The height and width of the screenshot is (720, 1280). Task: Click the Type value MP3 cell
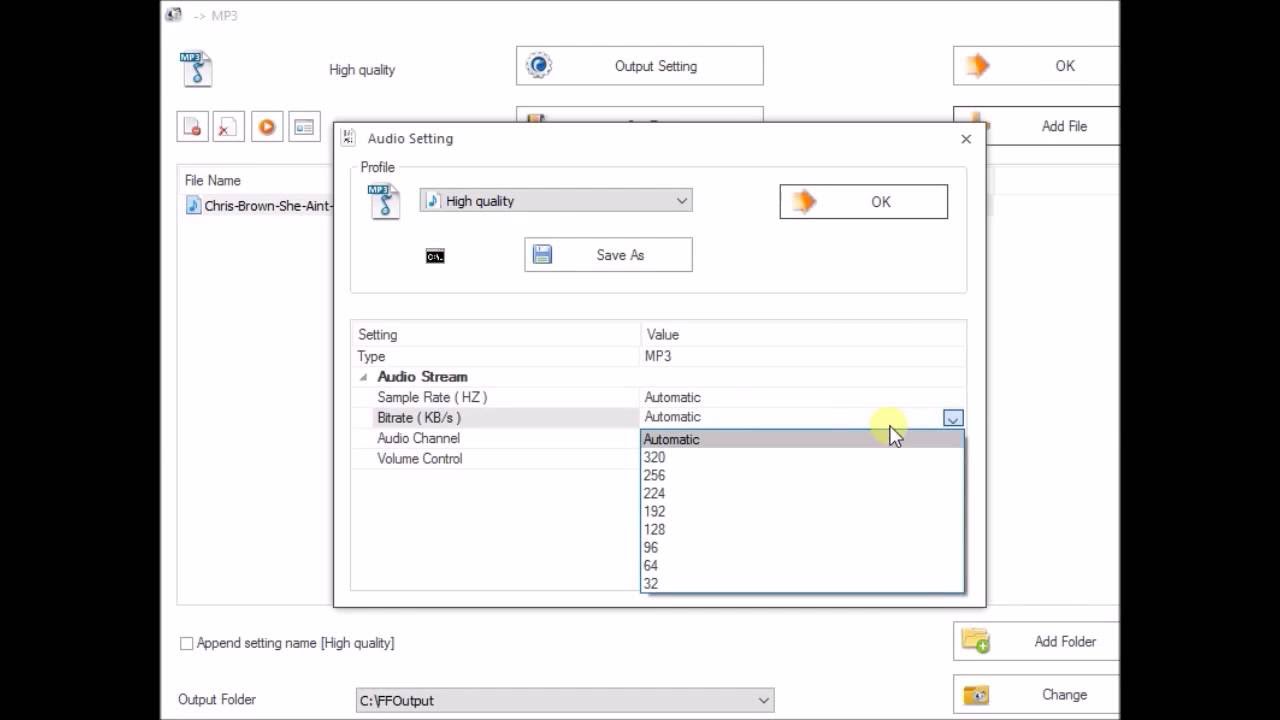click(803, 356)
